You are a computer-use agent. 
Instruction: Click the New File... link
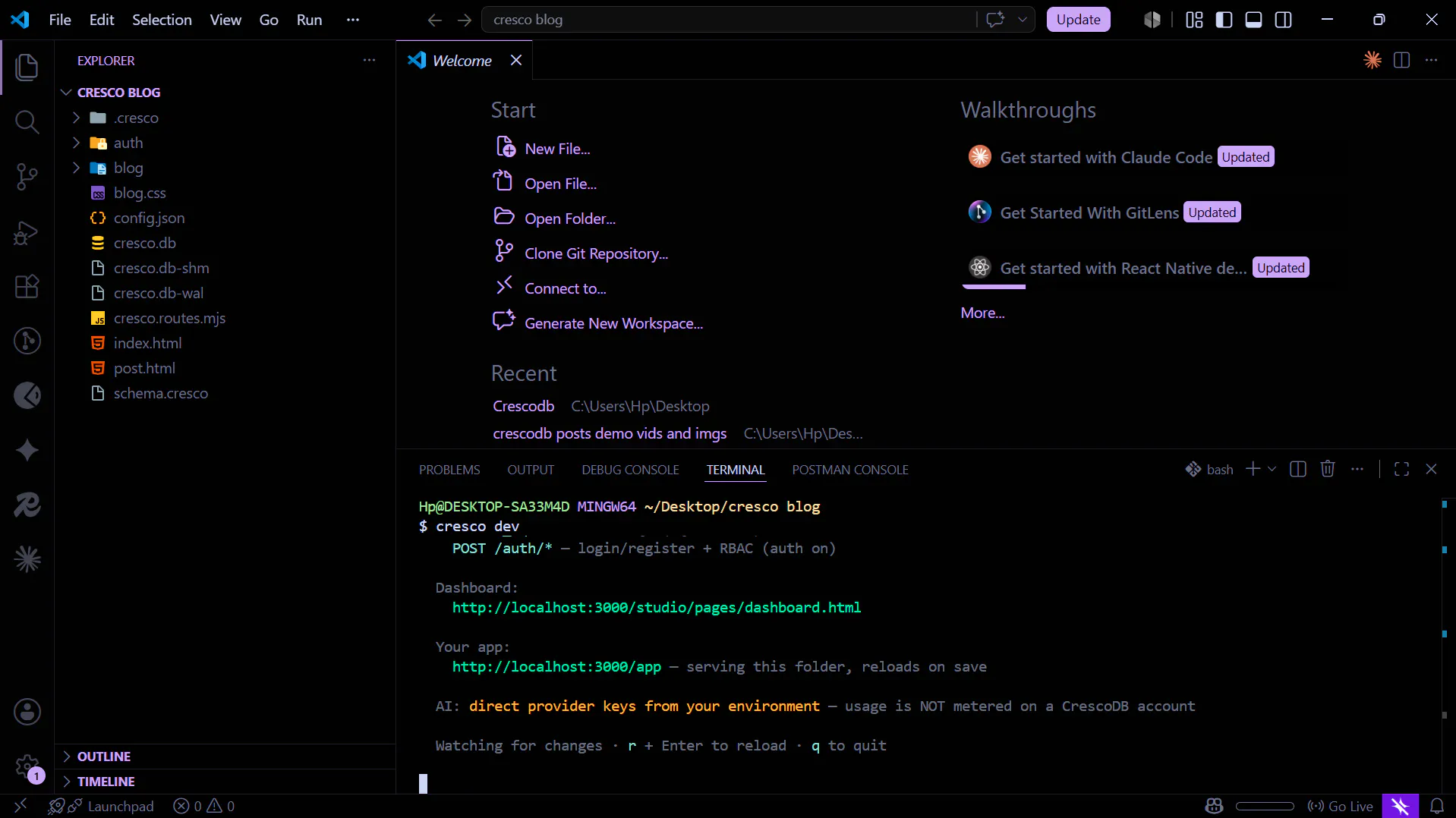557,149
